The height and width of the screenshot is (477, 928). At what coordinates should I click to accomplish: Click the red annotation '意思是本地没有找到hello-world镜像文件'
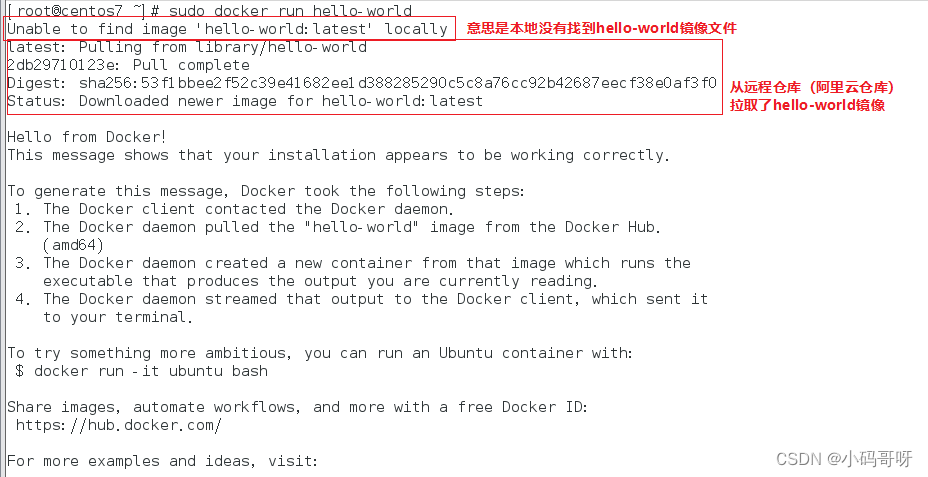point(602,28)
